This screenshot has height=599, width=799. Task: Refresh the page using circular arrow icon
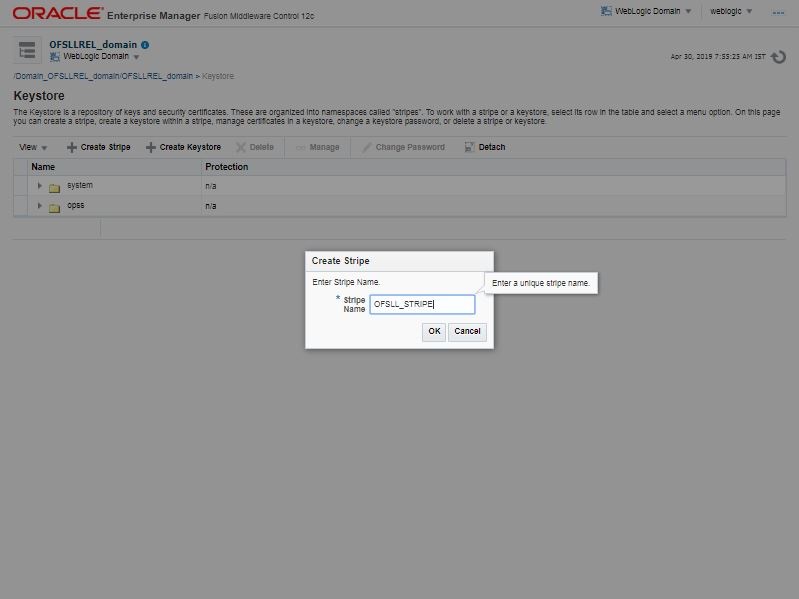[x=778, y=57]
